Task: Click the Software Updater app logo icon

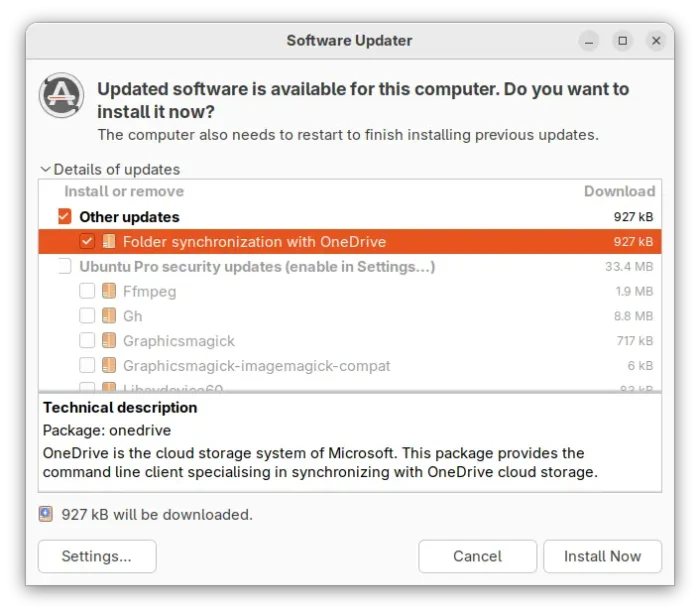Action: [61, 95]
